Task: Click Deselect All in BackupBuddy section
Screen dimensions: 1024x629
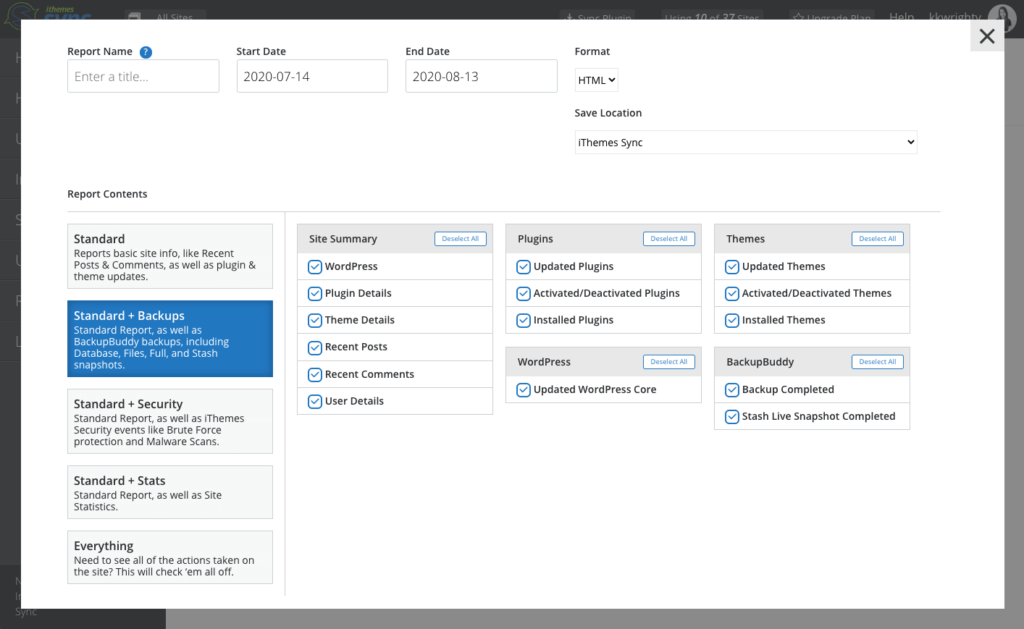Action: [x=877, y=362]
